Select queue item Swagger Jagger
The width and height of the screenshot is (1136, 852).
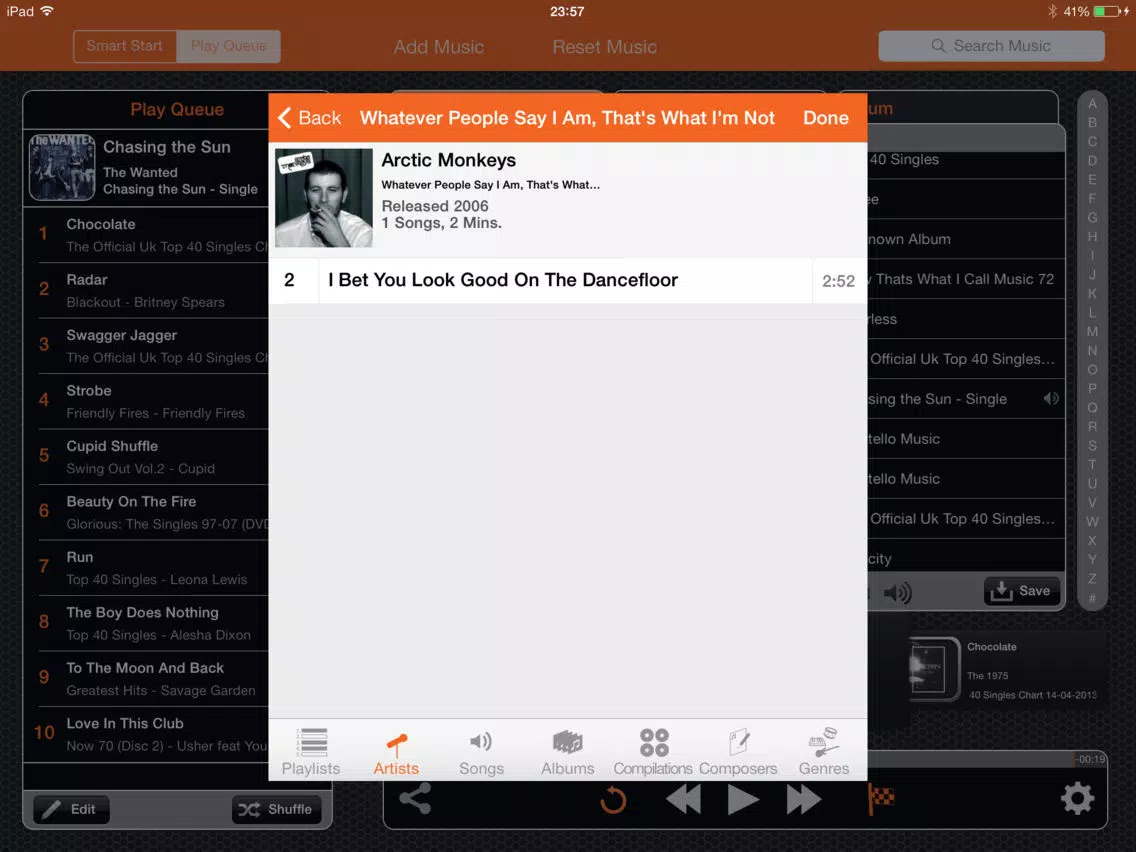click(x=146, y=346)
